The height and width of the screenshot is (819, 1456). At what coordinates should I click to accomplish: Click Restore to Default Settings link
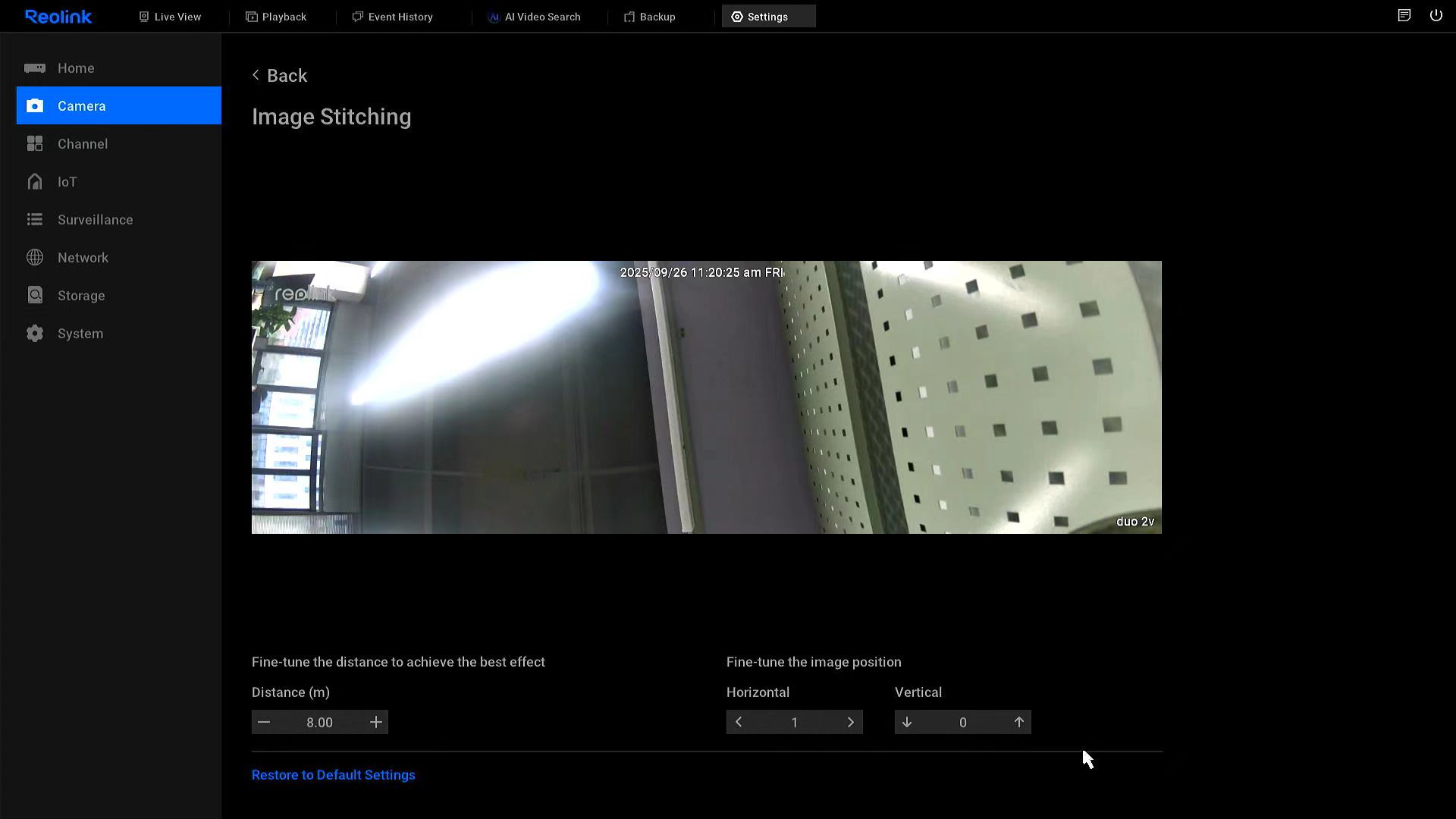pyautogui.click(x=333, y=775)
